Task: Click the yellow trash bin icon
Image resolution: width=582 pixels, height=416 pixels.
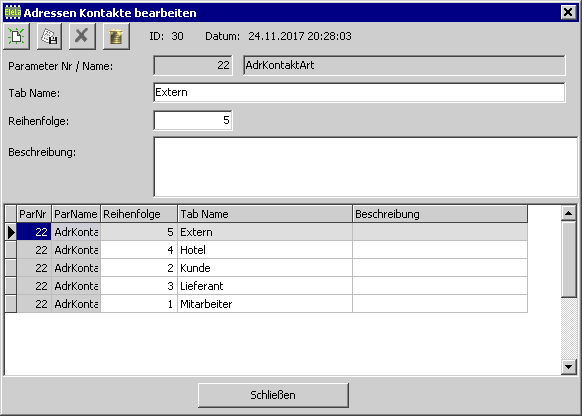Action: (x=116, y=36)
